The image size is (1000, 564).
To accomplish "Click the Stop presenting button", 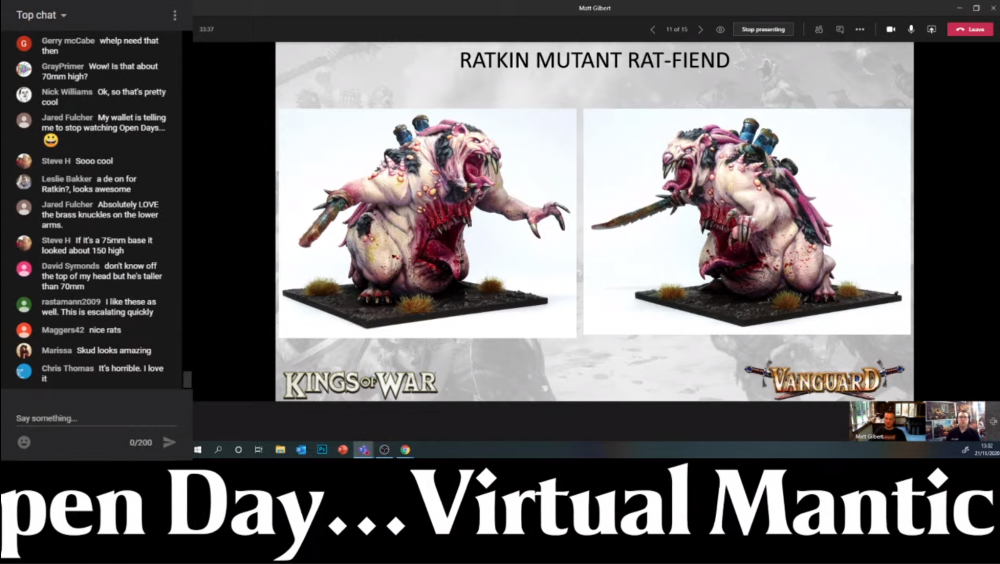I will [x=763, y=30].
